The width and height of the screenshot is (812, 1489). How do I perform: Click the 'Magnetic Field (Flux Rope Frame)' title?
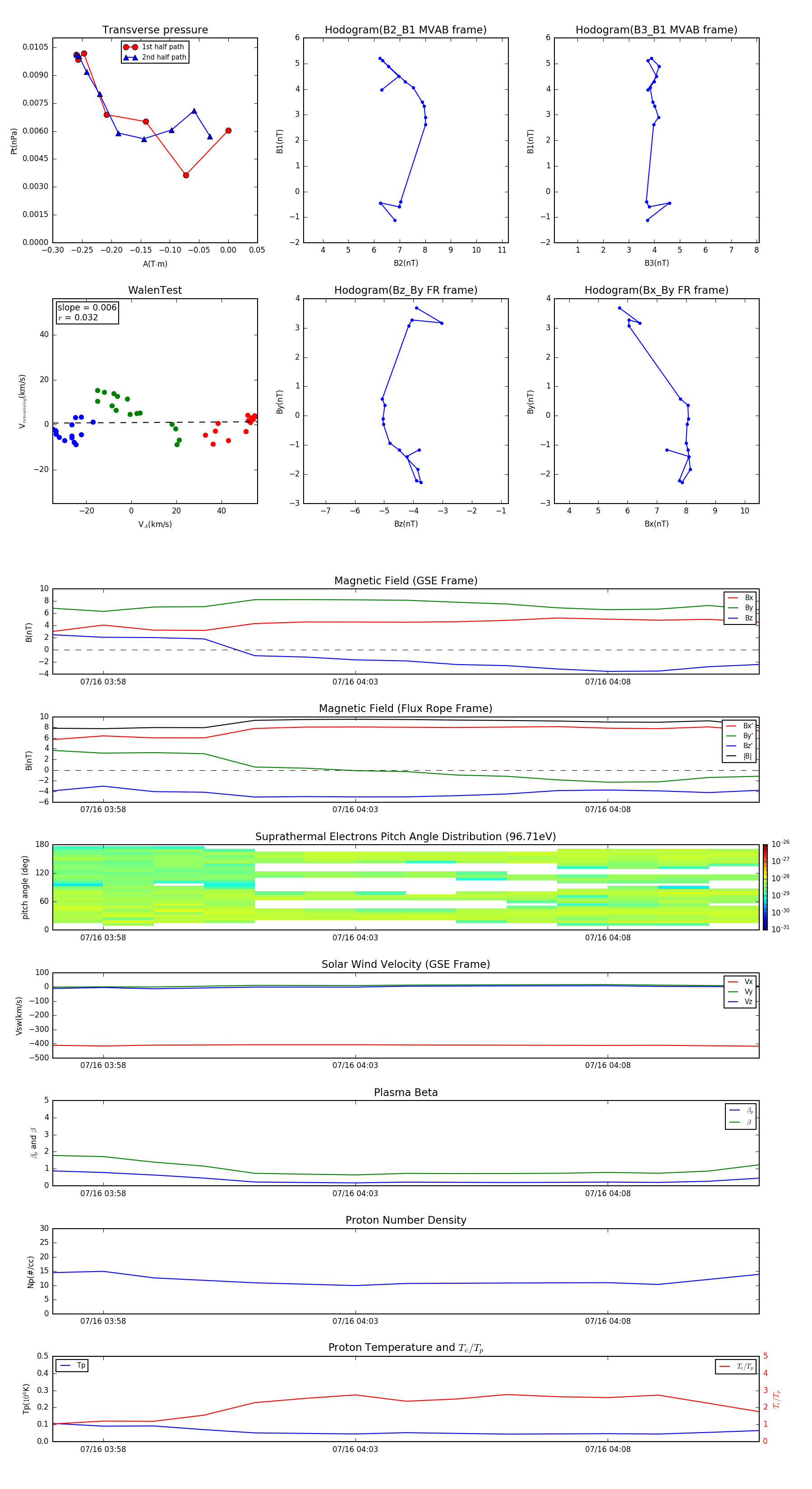point(406,708)
